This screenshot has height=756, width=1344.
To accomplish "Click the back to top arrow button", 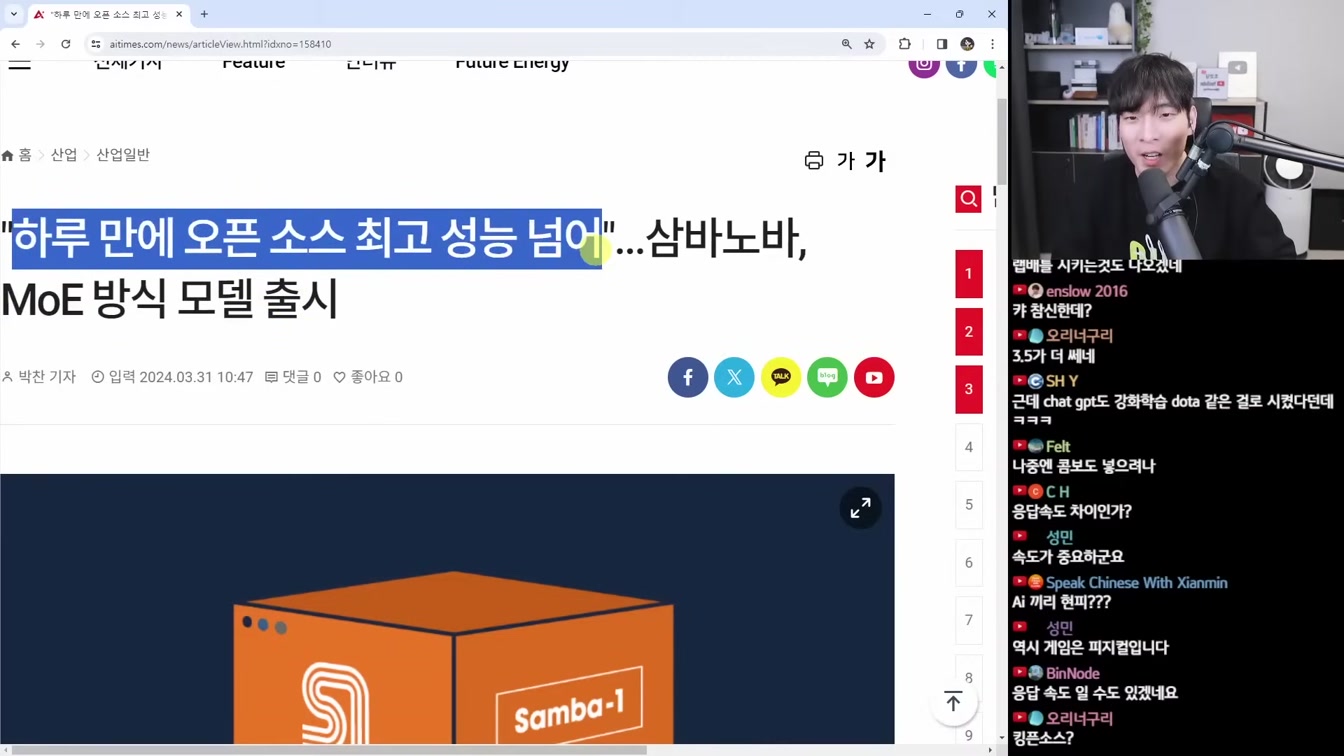I will click(953, 702).
